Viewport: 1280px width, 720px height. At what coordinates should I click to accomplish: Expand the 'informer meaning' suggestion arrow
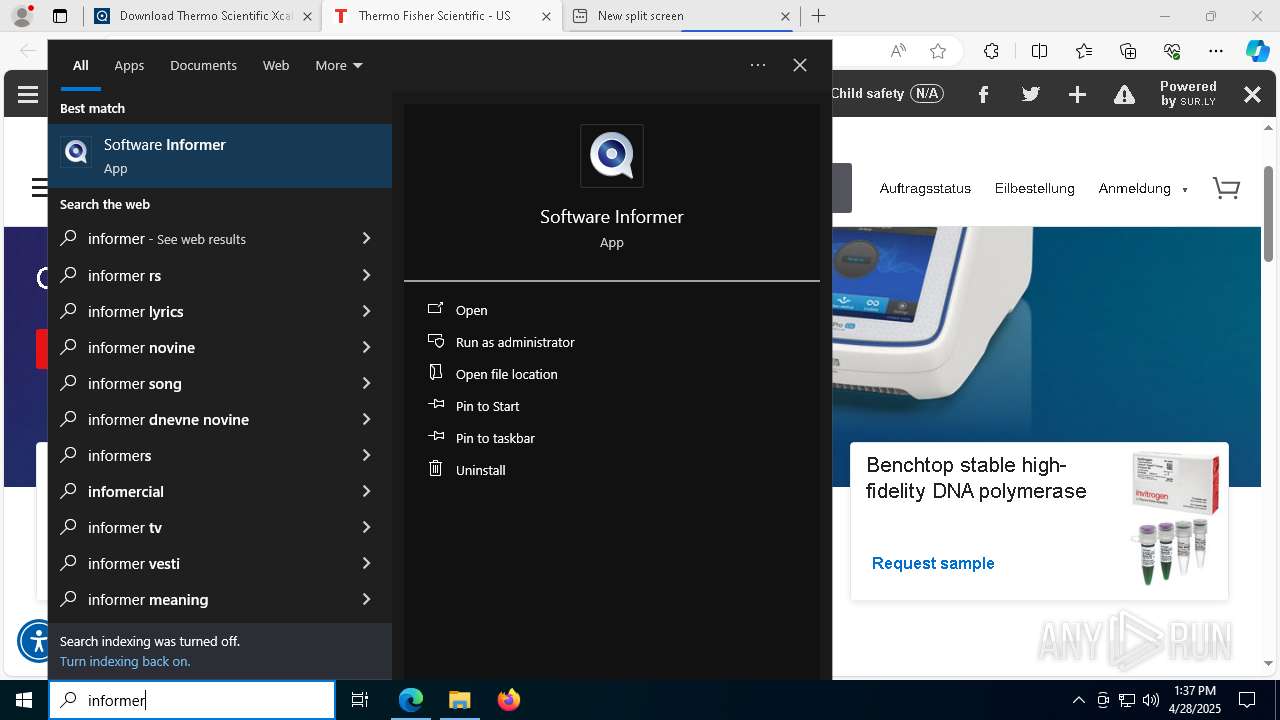[x=366, y=599]
